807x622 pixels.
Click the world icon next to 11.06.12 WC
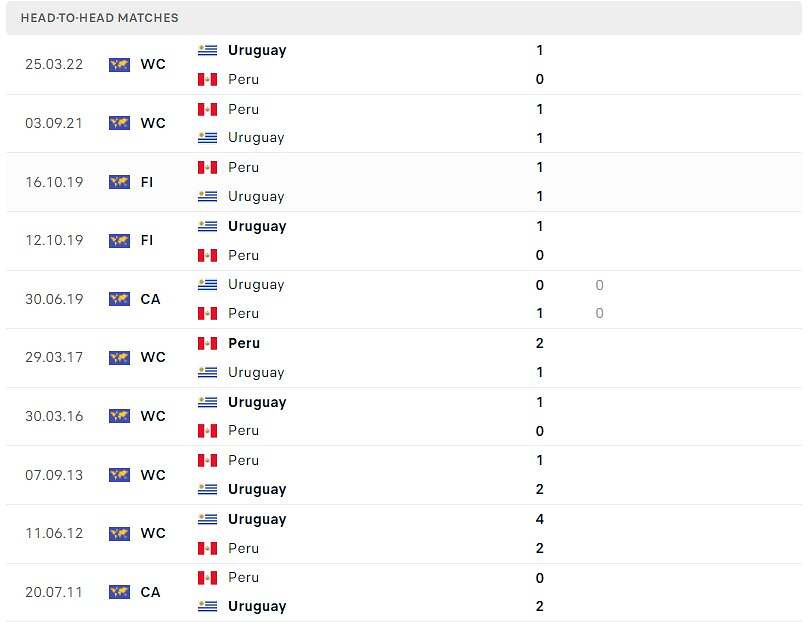point(119,534)
